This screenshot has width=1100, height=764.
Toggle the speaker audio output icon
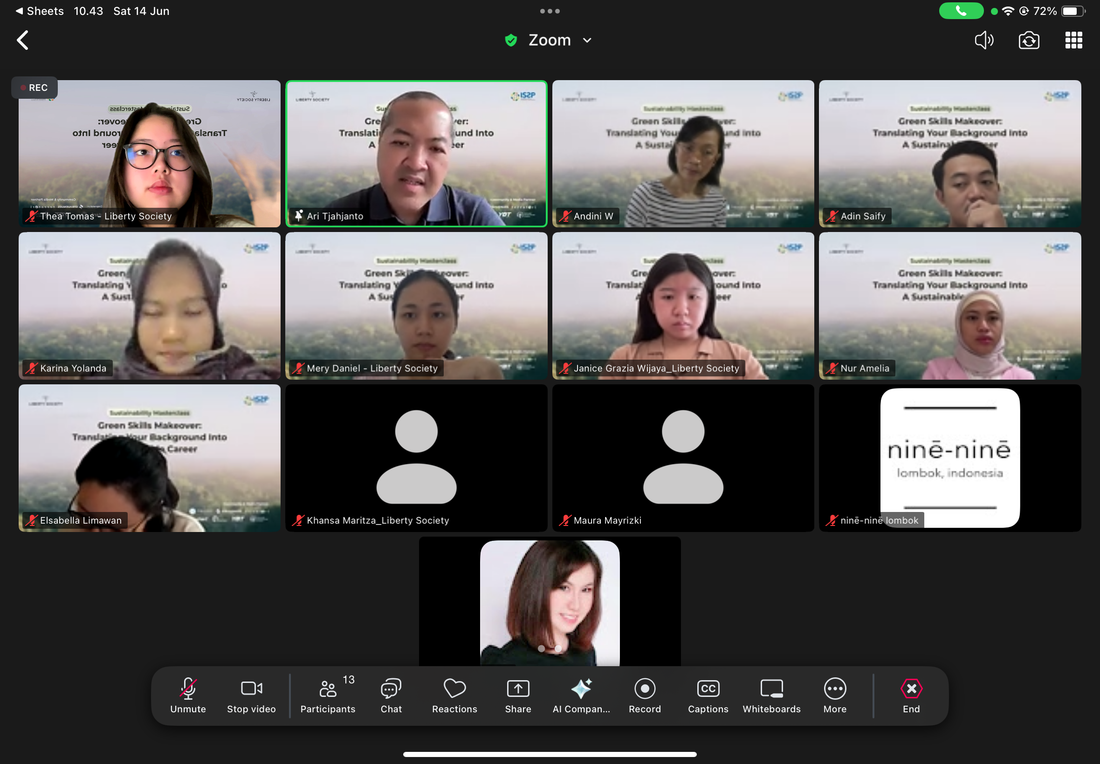click(x=984, y=40)
